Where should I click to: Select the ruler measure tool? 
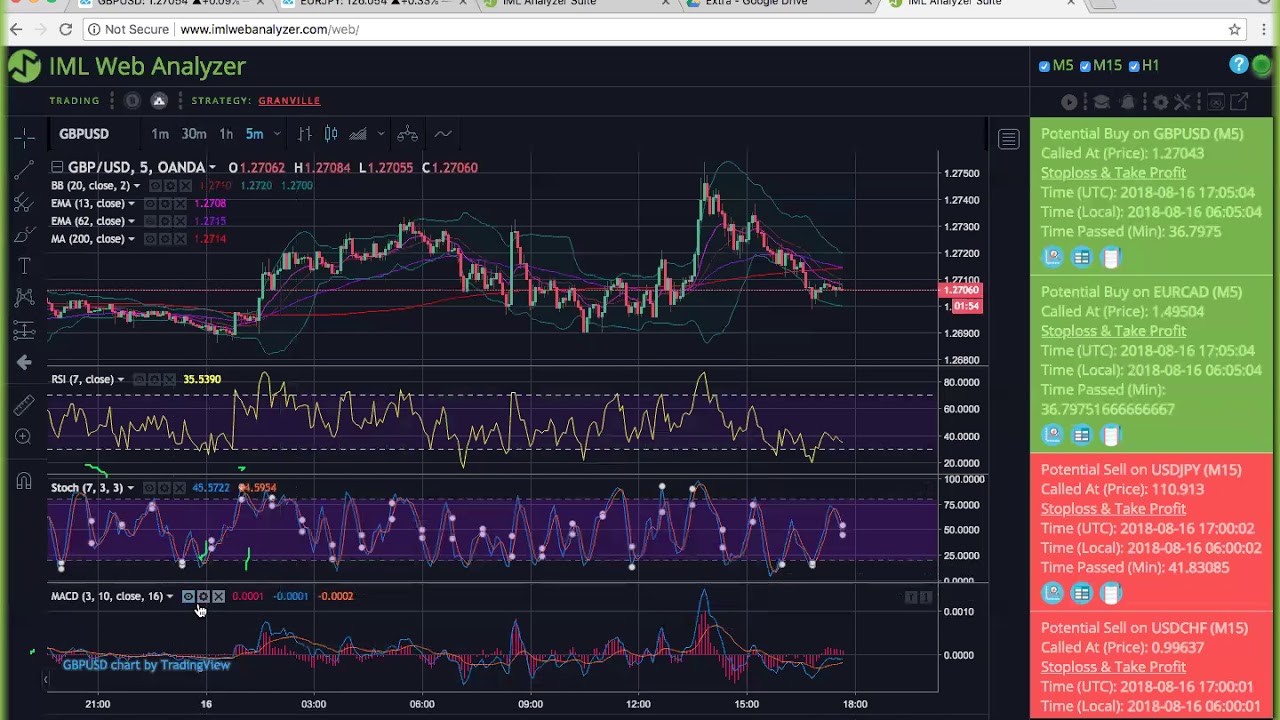pyautogui.click(x=24, y=405)
